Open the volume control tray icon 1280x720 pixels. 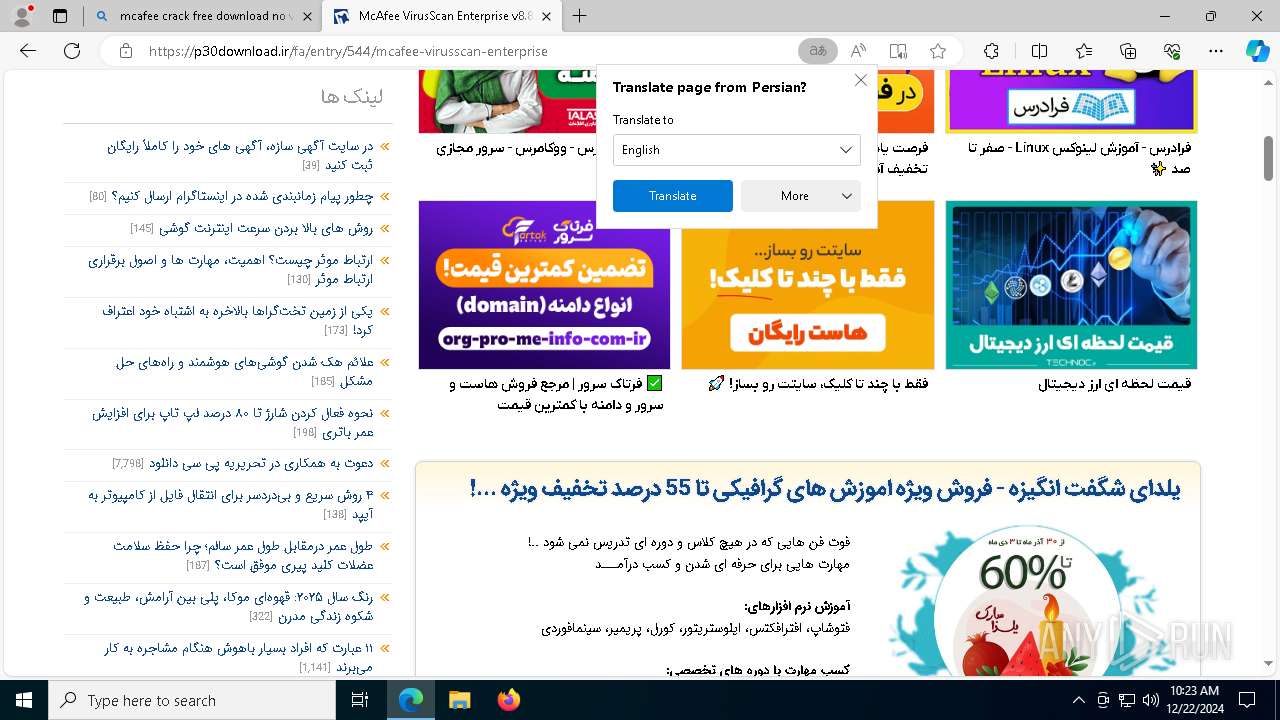click(1150, 700)
